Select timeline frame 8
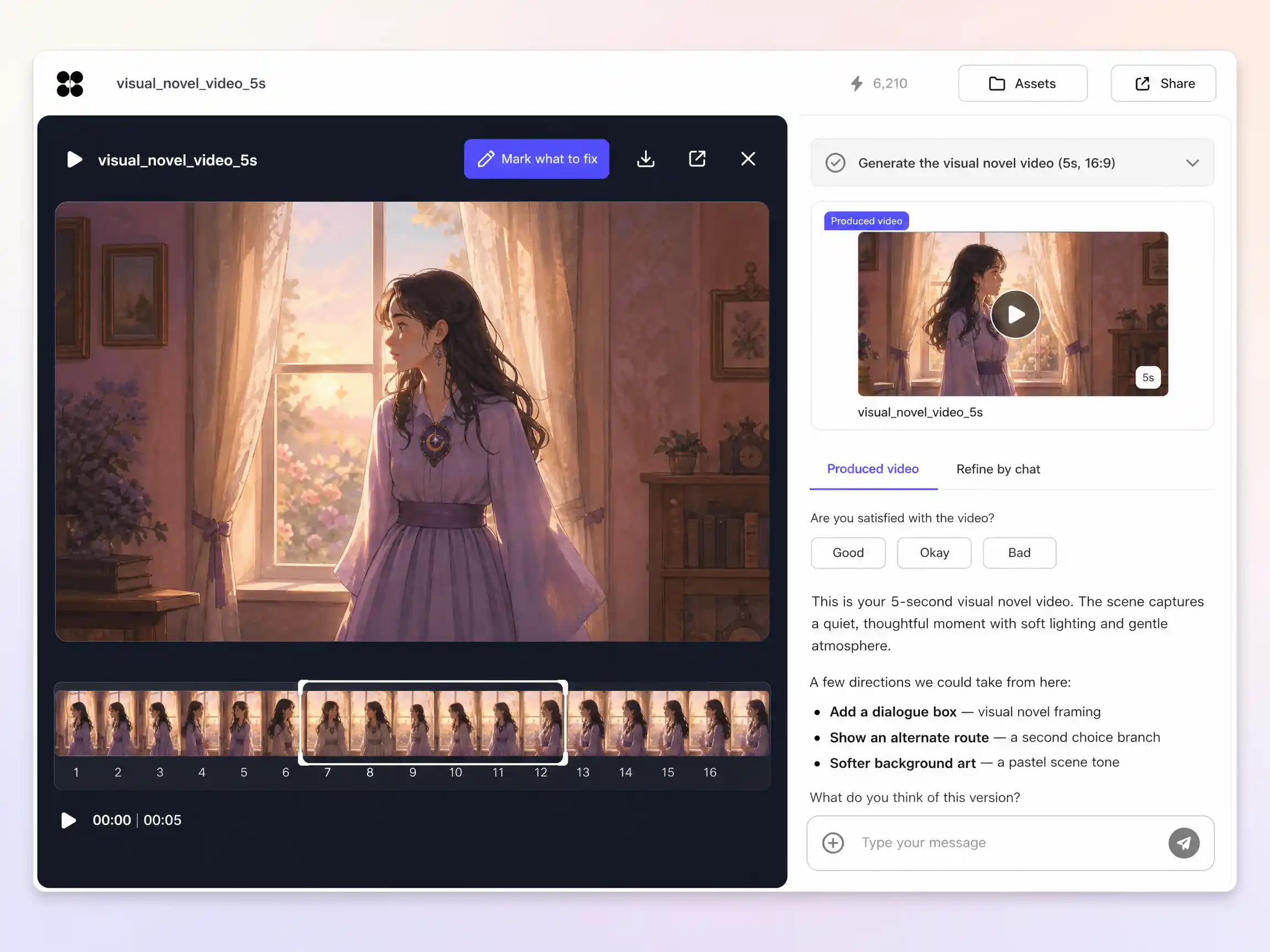 [x=370, y=724]
